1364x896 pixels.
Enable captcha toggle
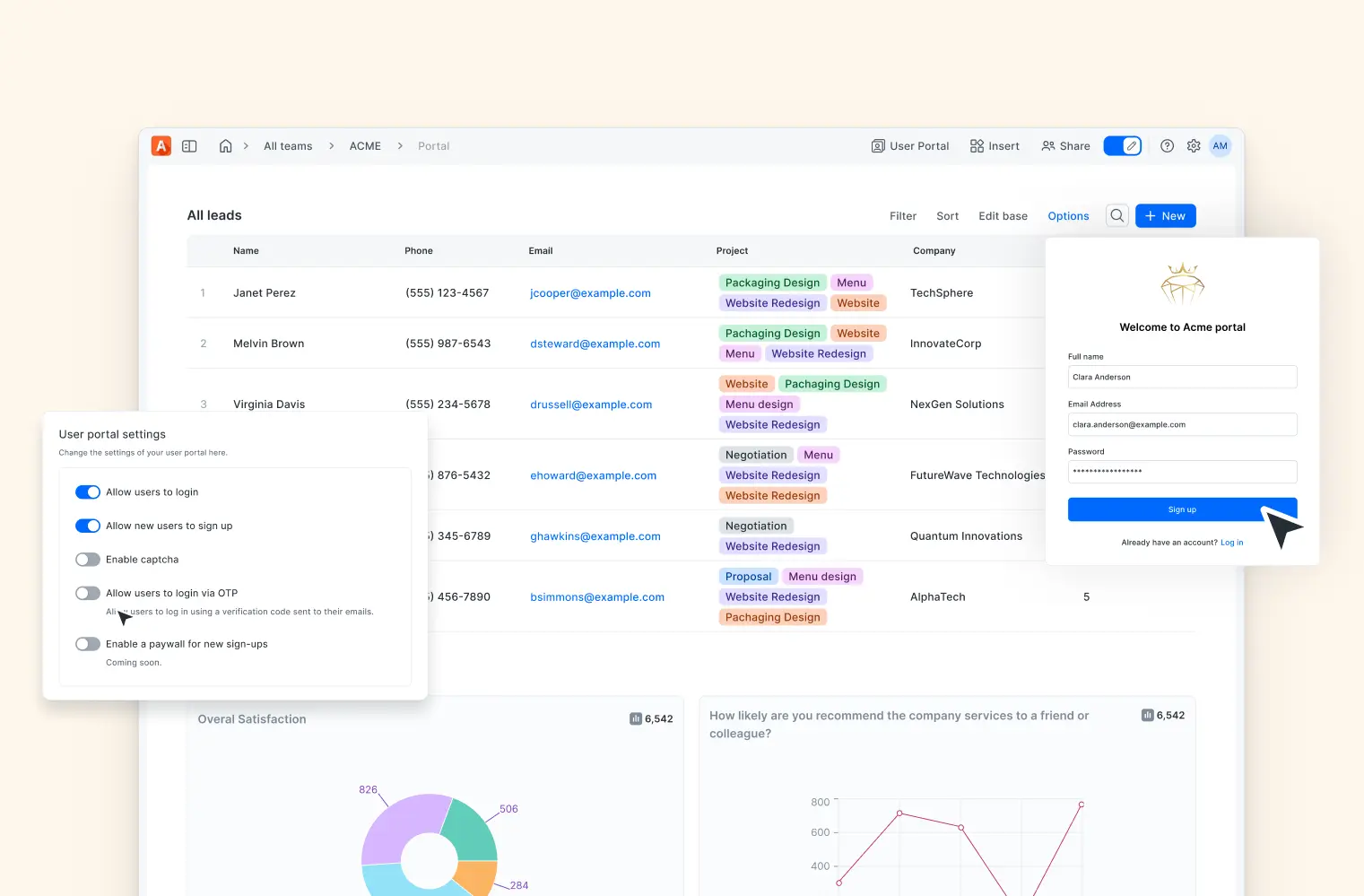point(88,560)
